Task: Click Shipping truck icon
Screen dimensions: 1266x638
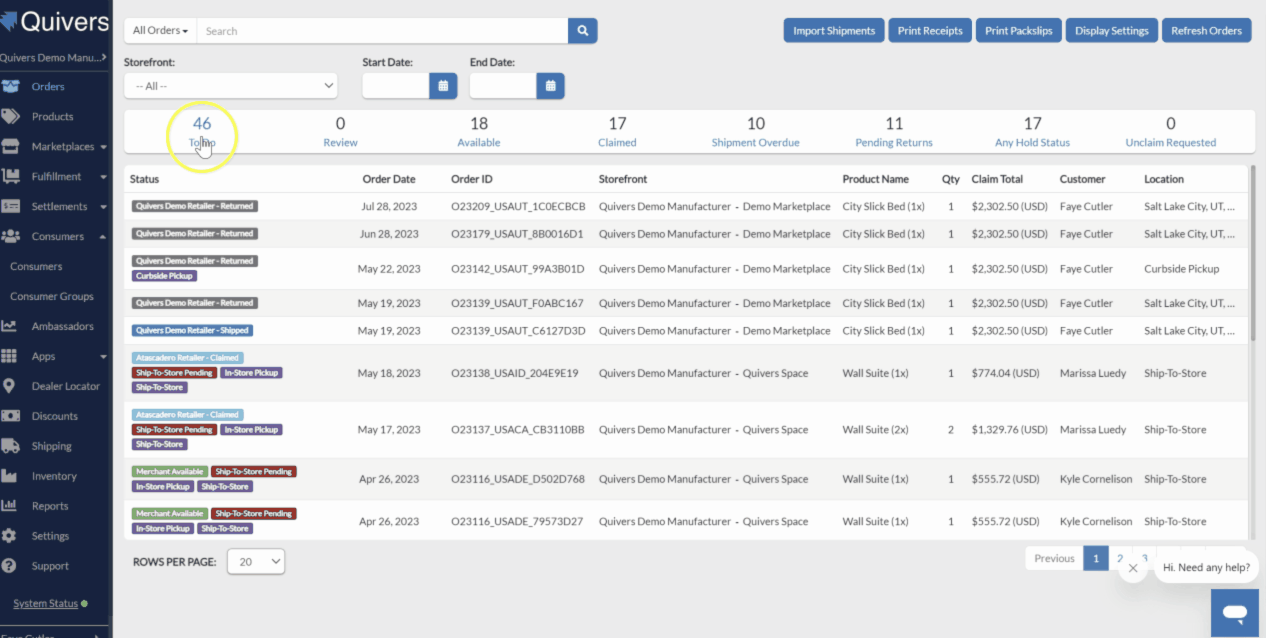Action: point(10,446)
